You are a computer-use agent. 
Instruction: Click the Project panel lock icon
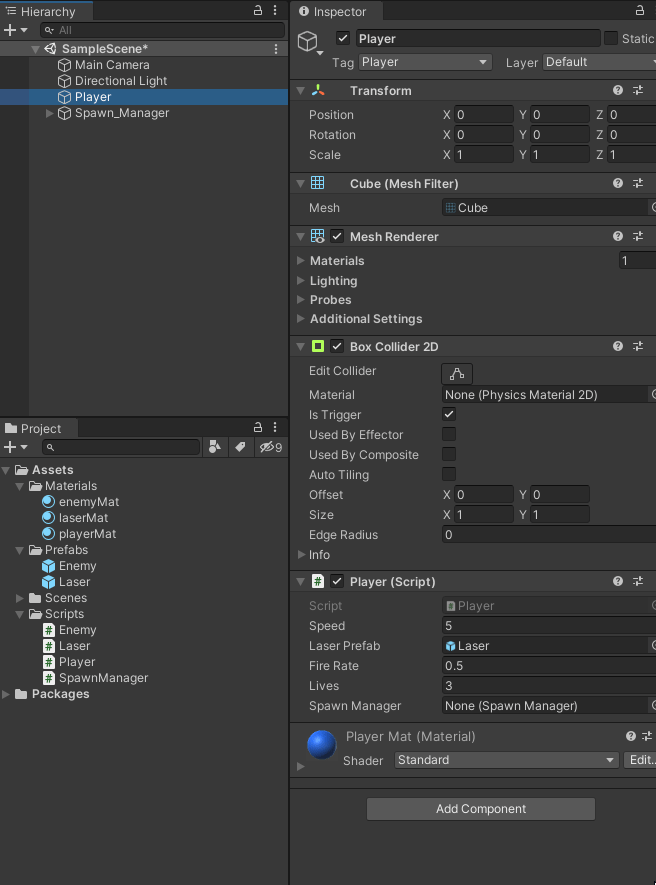[258, 427]
